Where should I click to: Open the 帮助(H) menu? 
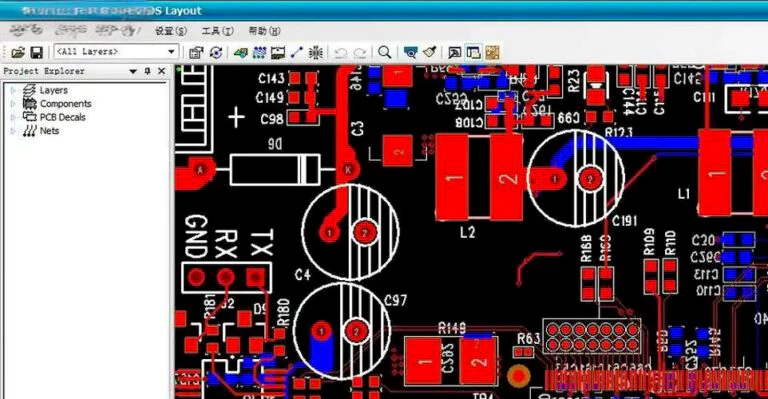pyautogui.click(x=264, y=31)
